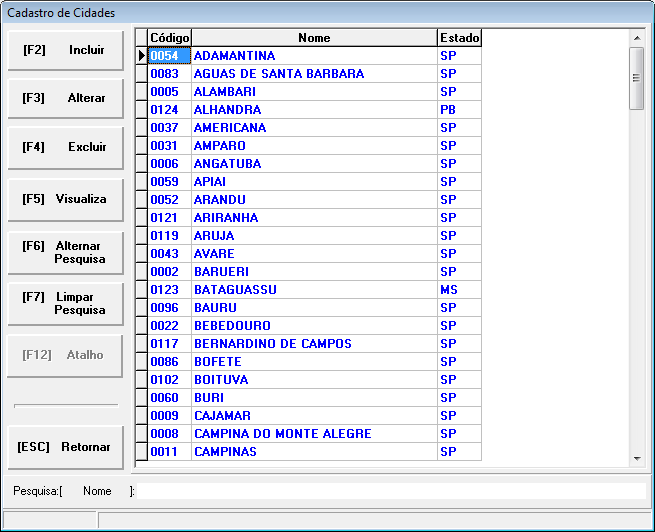This screenshot has height=532, width=655.
Task: Click the [F2] Incluir button
Action: pyautogui.click(x=65, y=50)
